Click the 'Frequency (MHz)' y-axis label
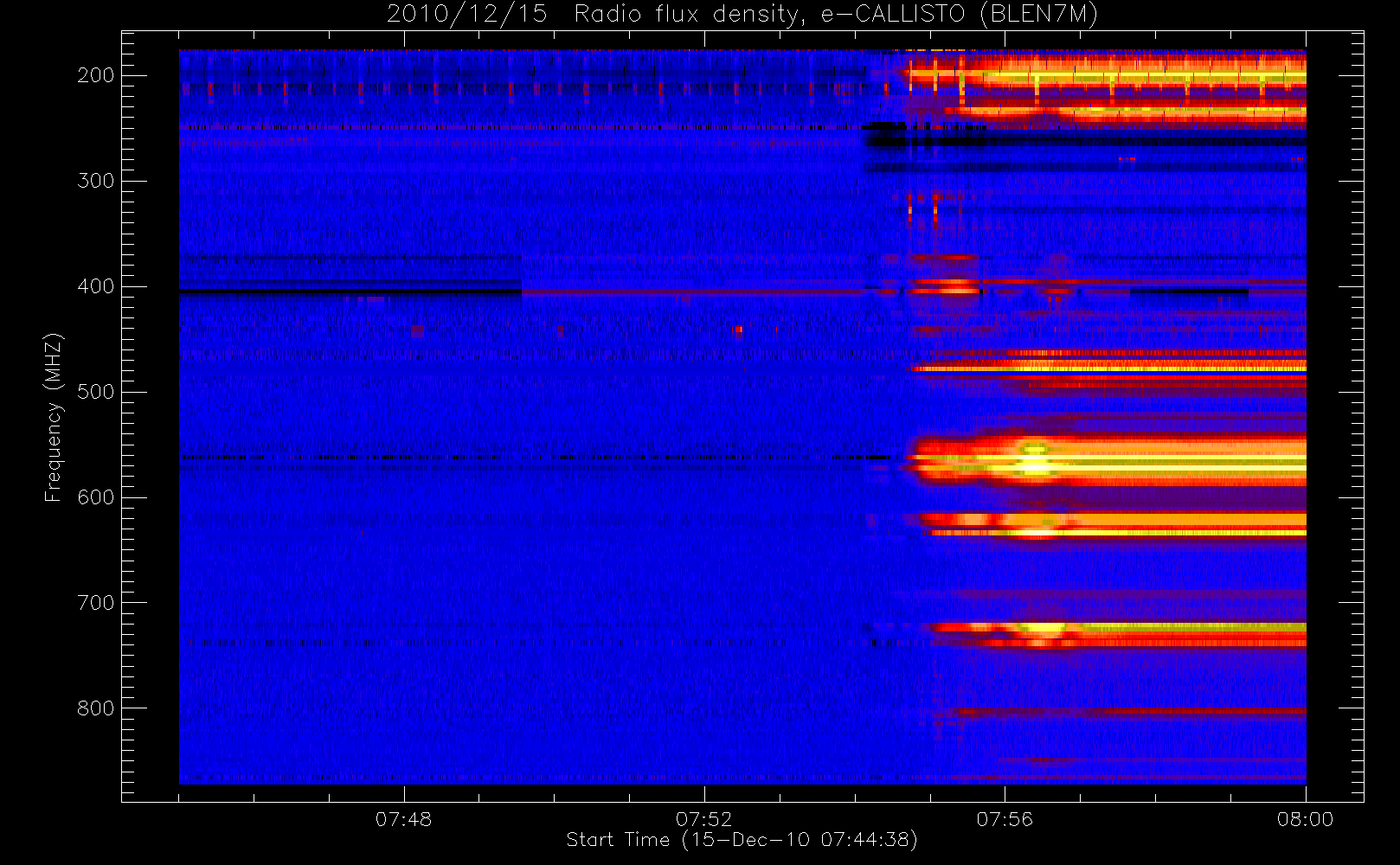 tap(54, 417)
